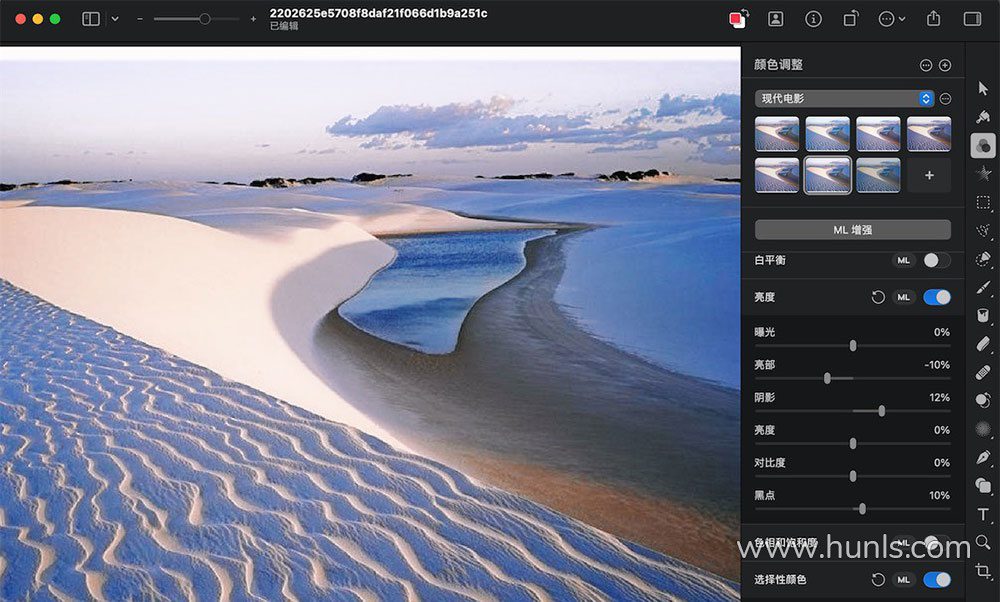This screenshot has height=602, width=1000.
Task: Disable the 选择性颜色 toggle switch
Action: pyautogui.click(x=937, y=580)
